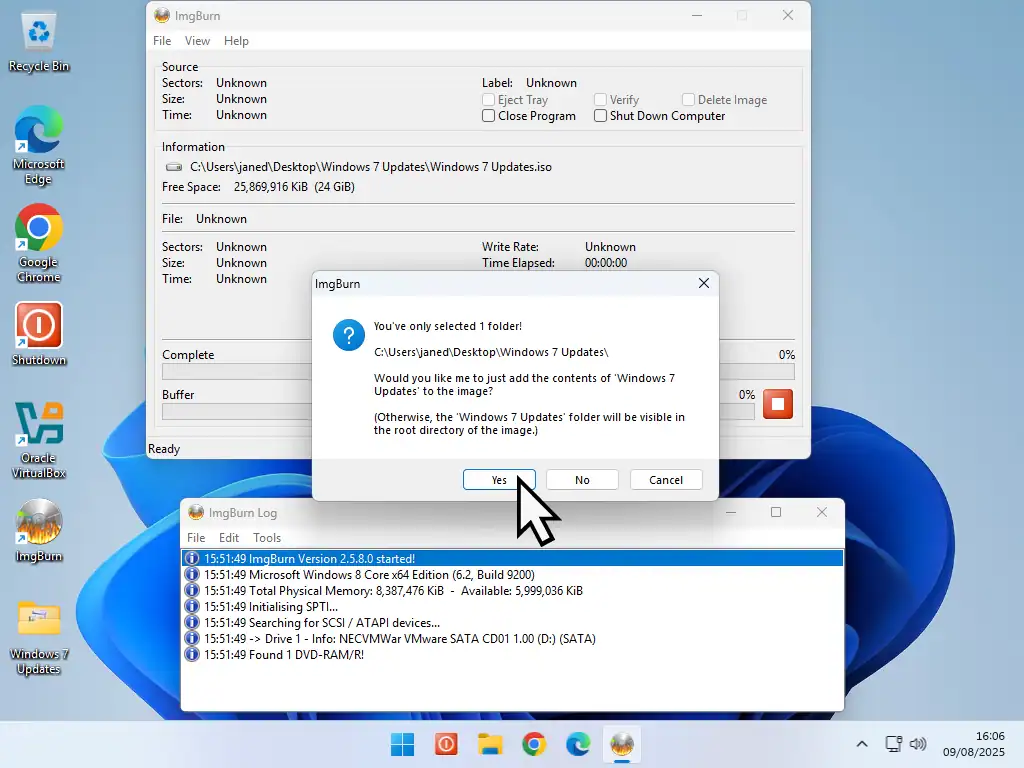Enable the Shut Down Computer checkbox
This screenshot has width=1024, height=768.
coord(601,116)
